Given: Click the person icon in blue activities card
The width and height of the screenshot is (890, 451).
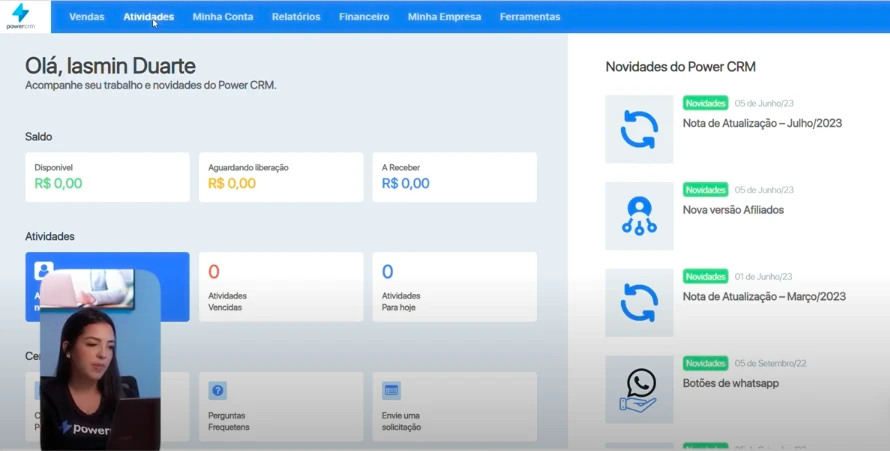Looking at the screenshot, I should pyautogui.click(x=44, y=271).
